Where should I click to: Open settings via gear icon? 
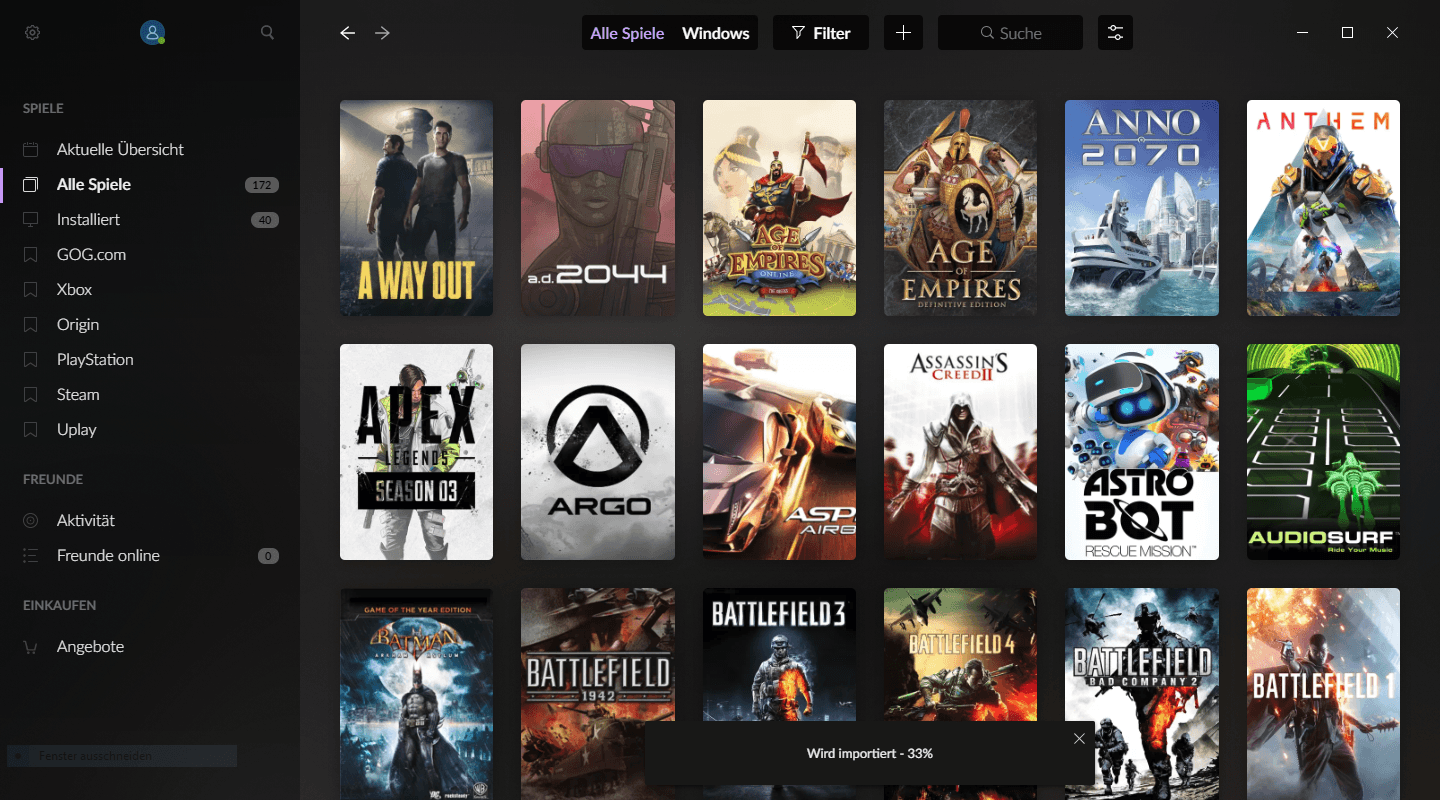pos(32,33)
